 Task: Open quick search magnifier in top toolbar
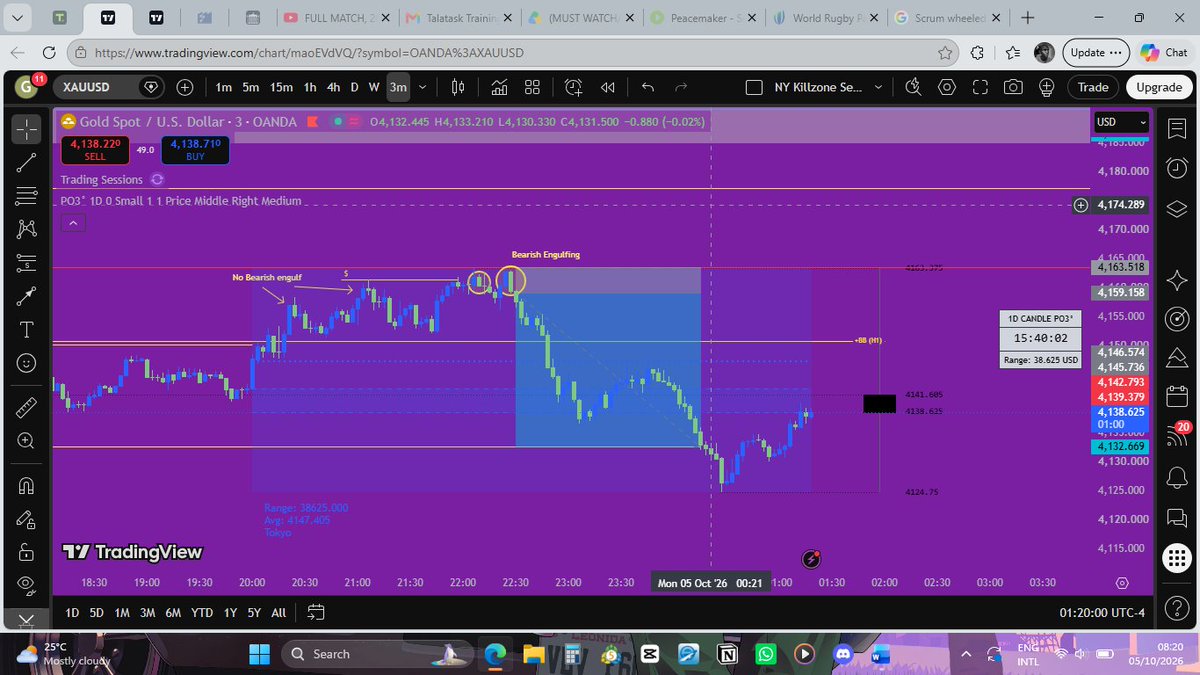click(913, 87)
